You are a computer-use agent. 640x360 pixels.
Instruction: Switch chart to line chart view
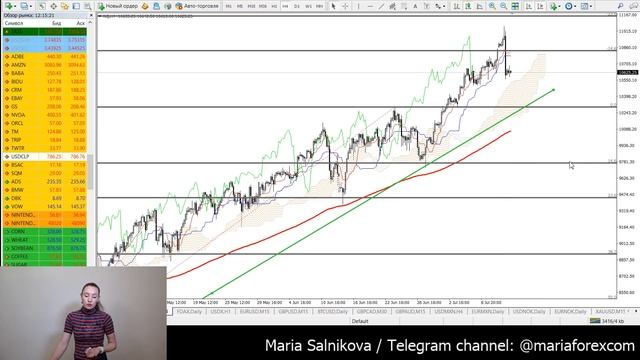pos(479,6)
